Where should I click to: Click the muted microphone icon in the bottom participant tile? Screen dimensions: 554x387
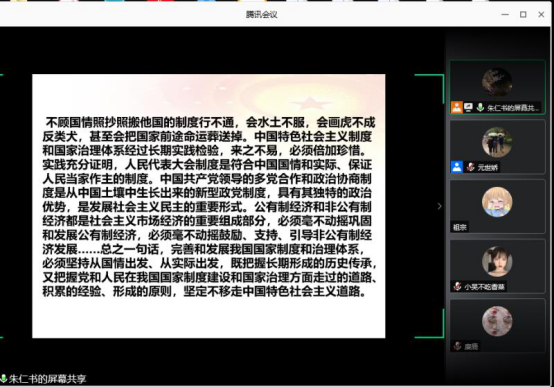pos(458,346)
